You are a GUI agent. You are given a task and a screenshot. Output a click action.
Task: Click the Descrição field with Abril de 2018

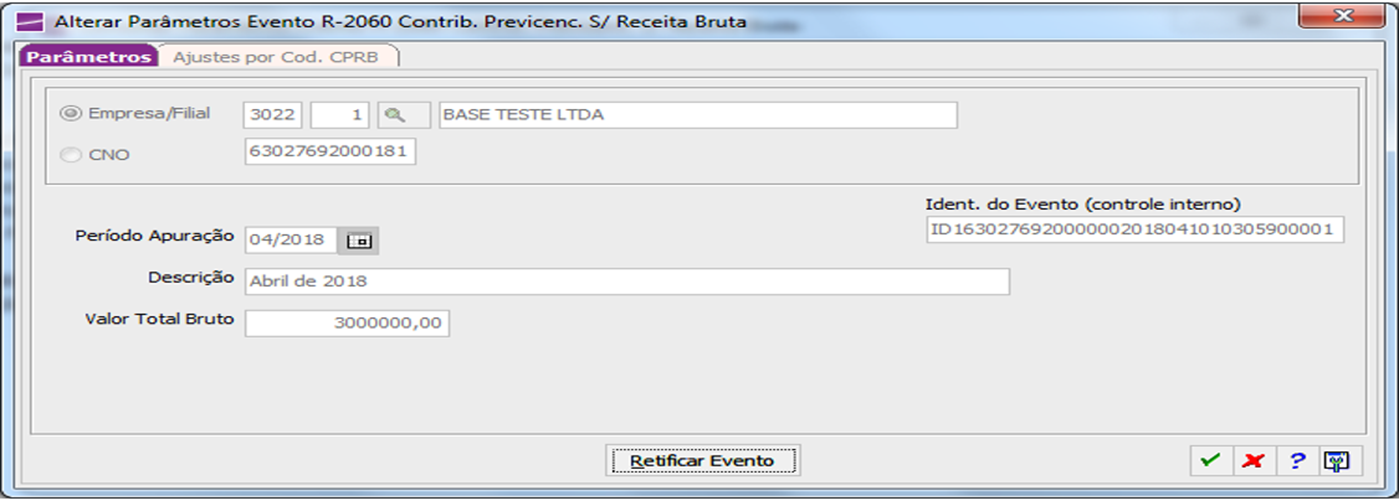coord(627,281)
